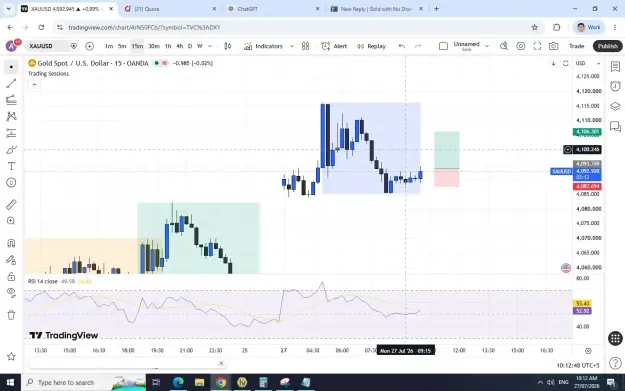The image size is (625, 391).
Task: Select the 1h timeframe
Action: [x=168, y=46]
